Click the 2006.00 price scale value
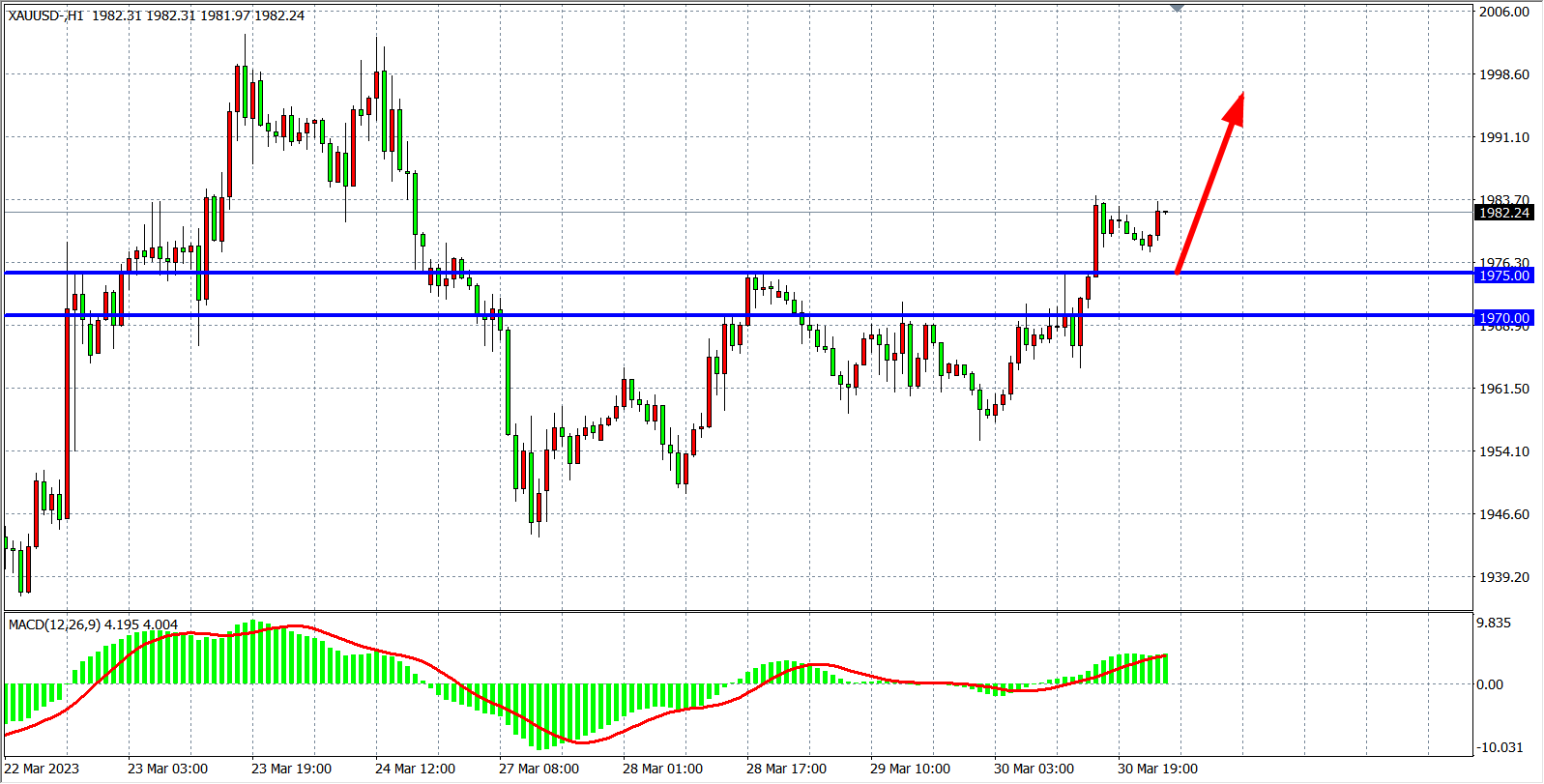Viewport: 1544px width, 784px height. click(1504, 12)
